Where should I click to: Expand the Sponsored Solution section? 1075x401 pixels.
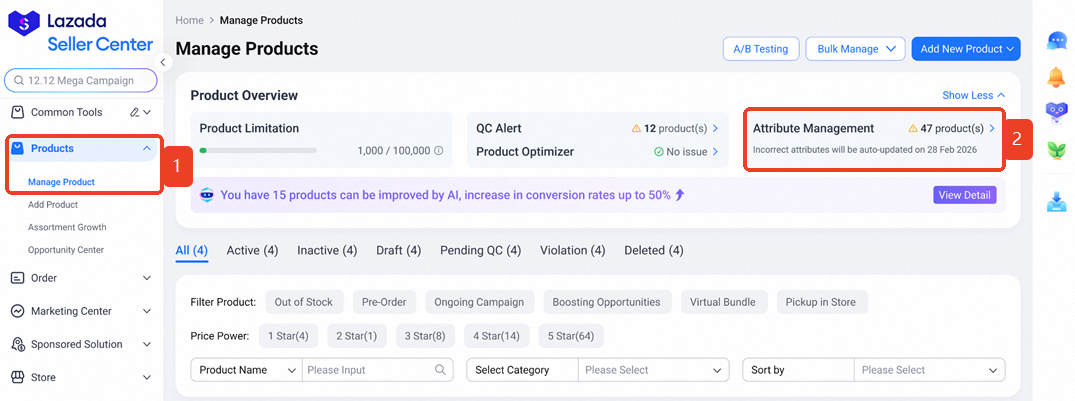coord(146,344)
